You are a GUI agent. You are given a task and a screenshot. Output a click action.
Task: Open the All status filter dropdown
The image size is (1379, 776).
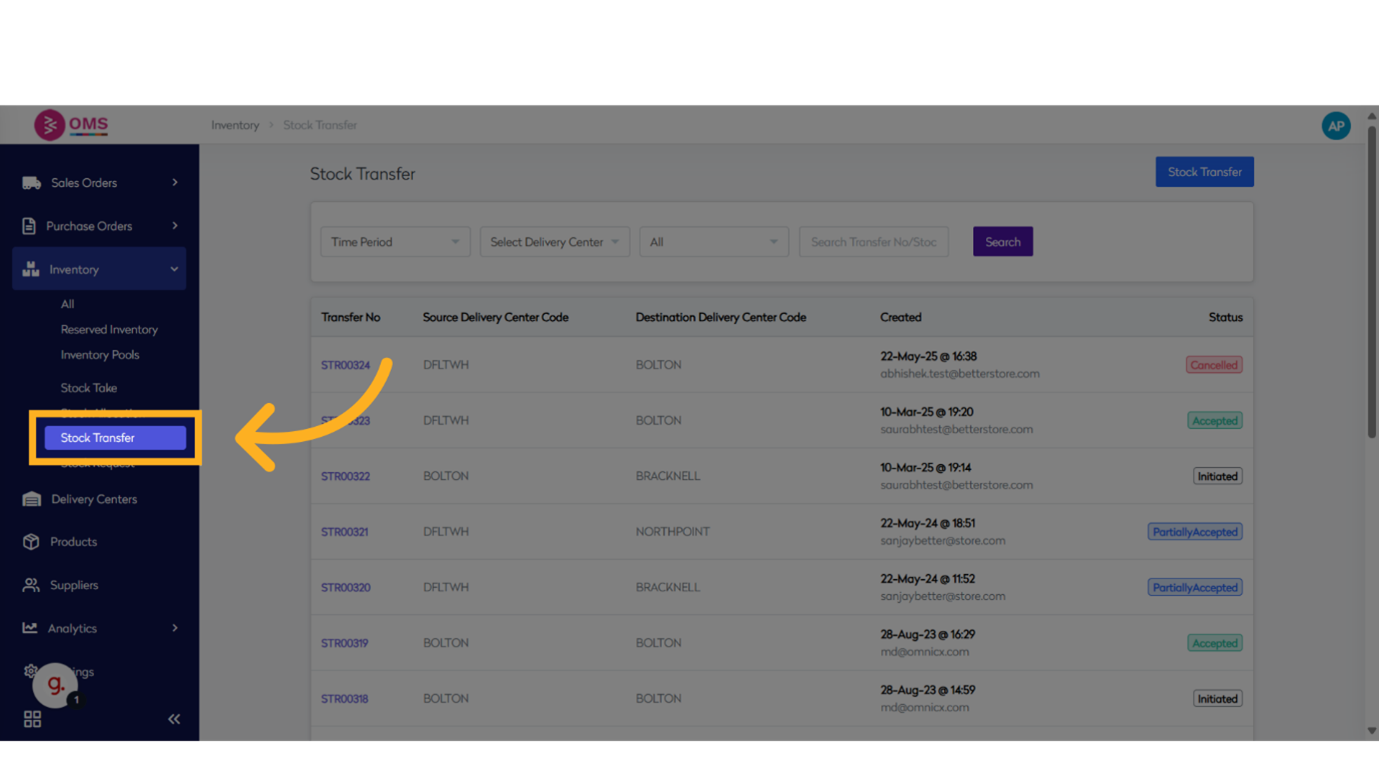(x=713, y=242)
